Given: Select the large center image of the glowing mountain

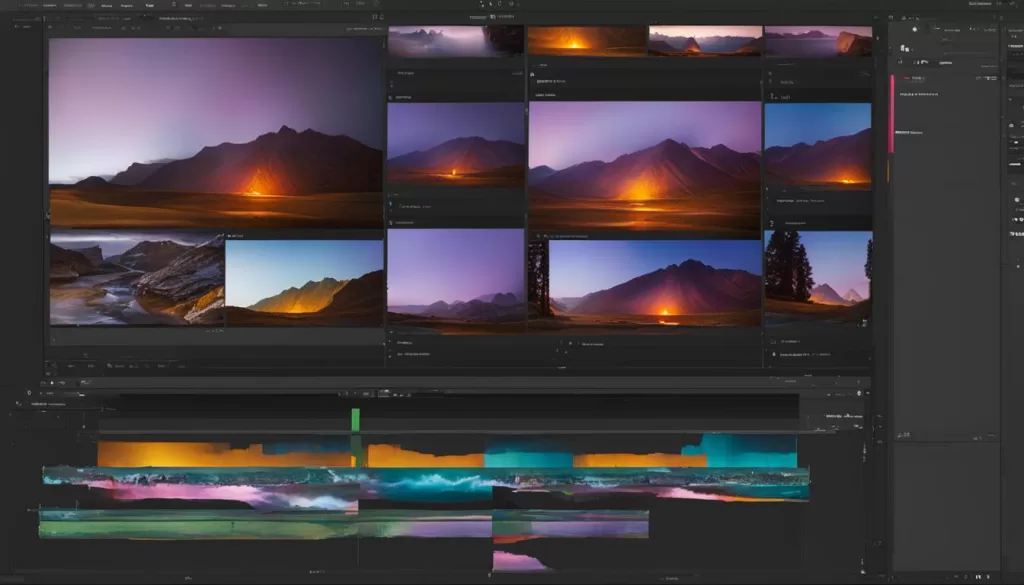Looking at the screenshot, I should click(x=645, y=165).
